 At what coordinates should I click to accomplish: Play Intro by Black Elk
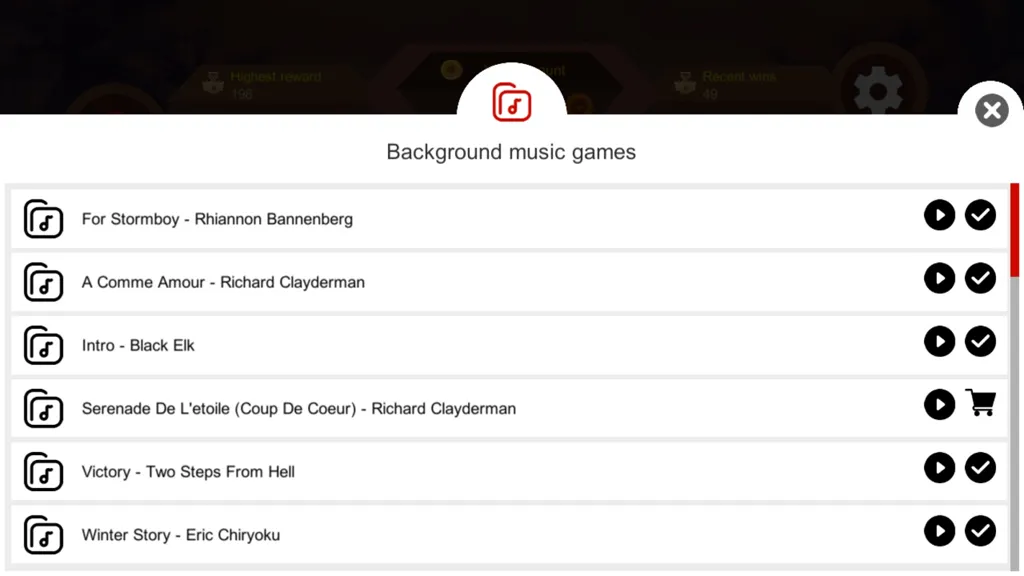coord(939,342)
